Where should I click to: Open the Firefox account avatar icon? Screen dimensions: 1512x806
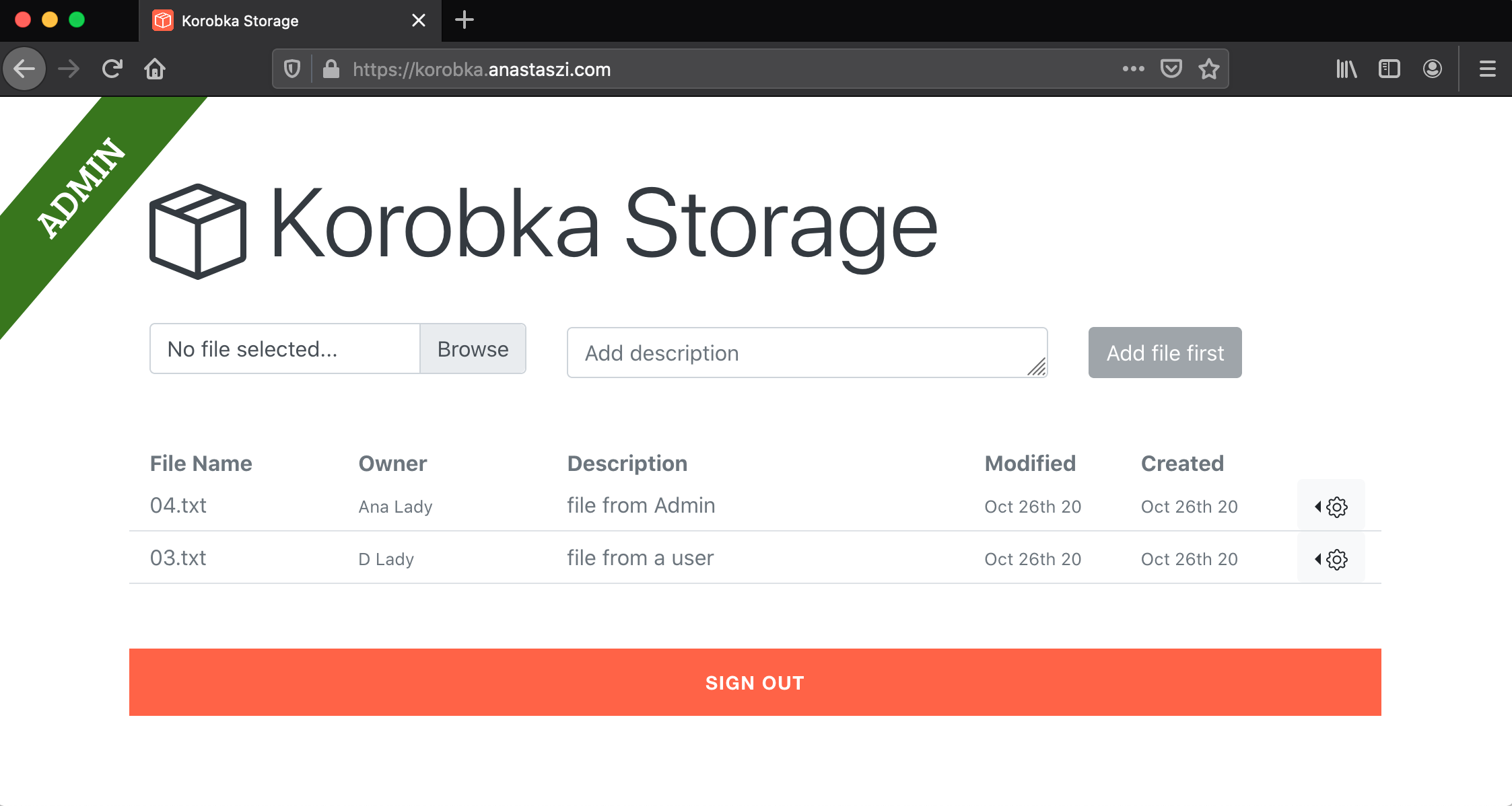(x=1433, y=69)
